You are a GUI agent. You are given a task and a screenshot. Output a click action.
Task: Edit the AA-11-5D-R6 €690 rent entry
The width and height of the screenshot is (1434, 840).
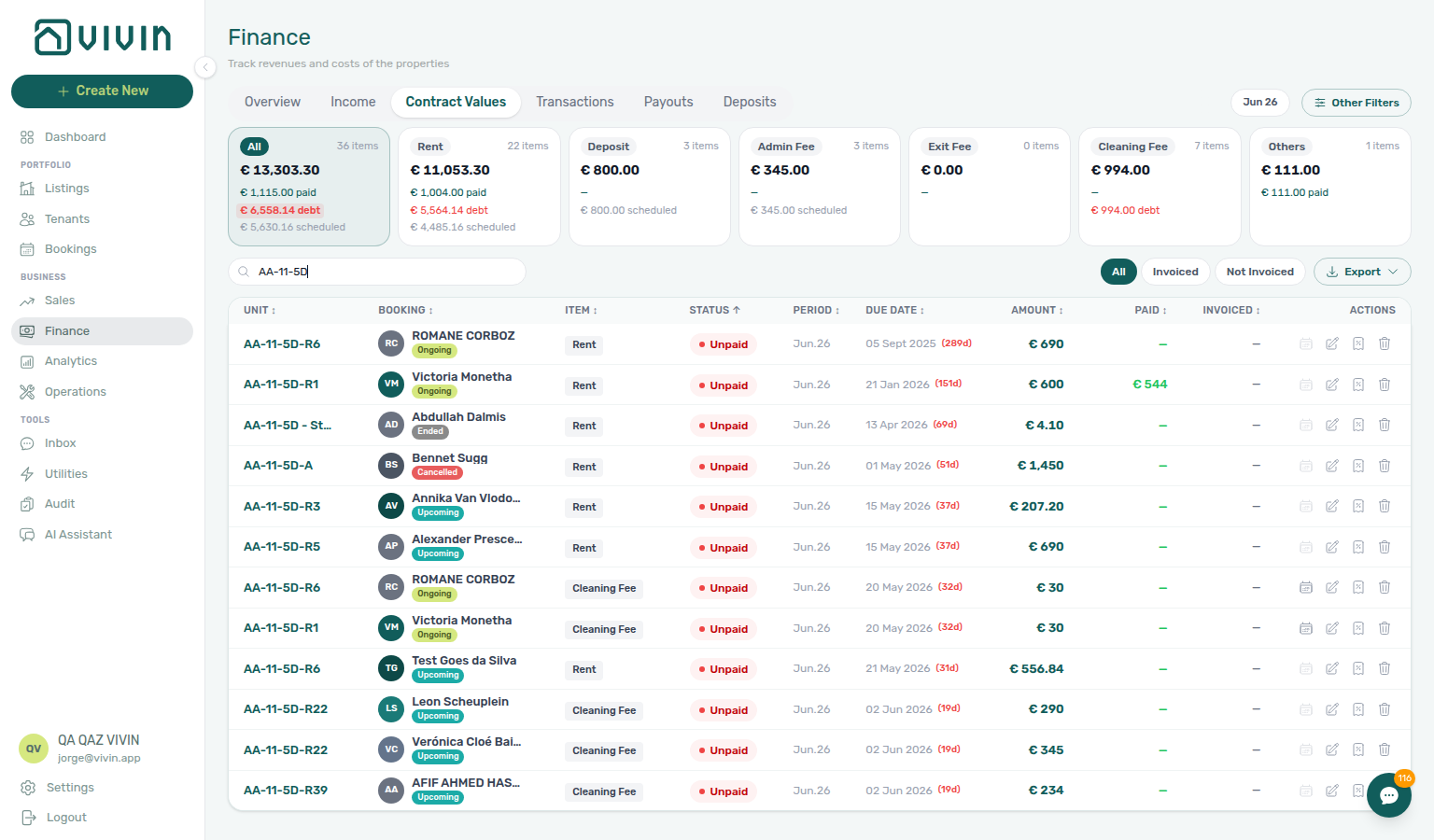[x=1332, y=344]
